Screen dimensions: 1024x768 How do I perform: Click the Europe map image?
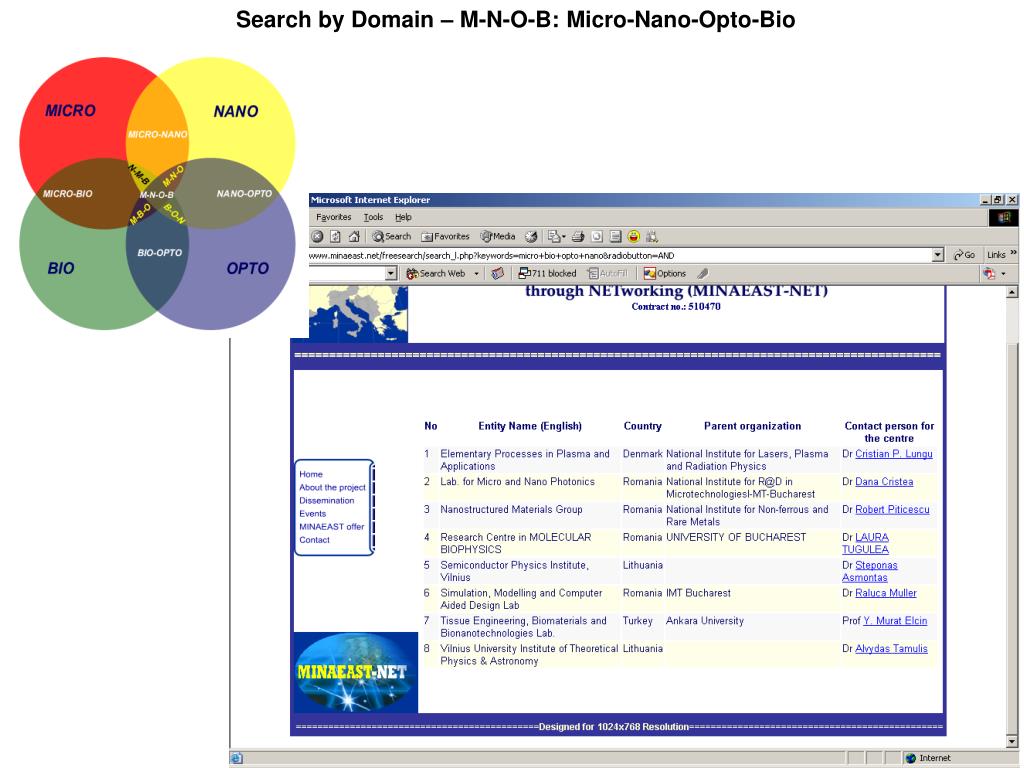coord(358,314)
